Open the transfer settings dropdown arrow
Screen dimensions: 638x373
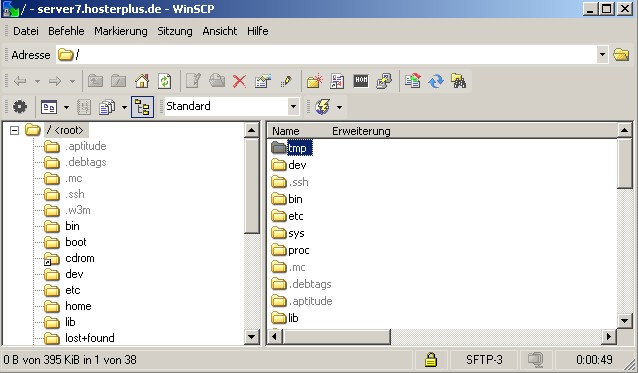click(x=125, y=107)
